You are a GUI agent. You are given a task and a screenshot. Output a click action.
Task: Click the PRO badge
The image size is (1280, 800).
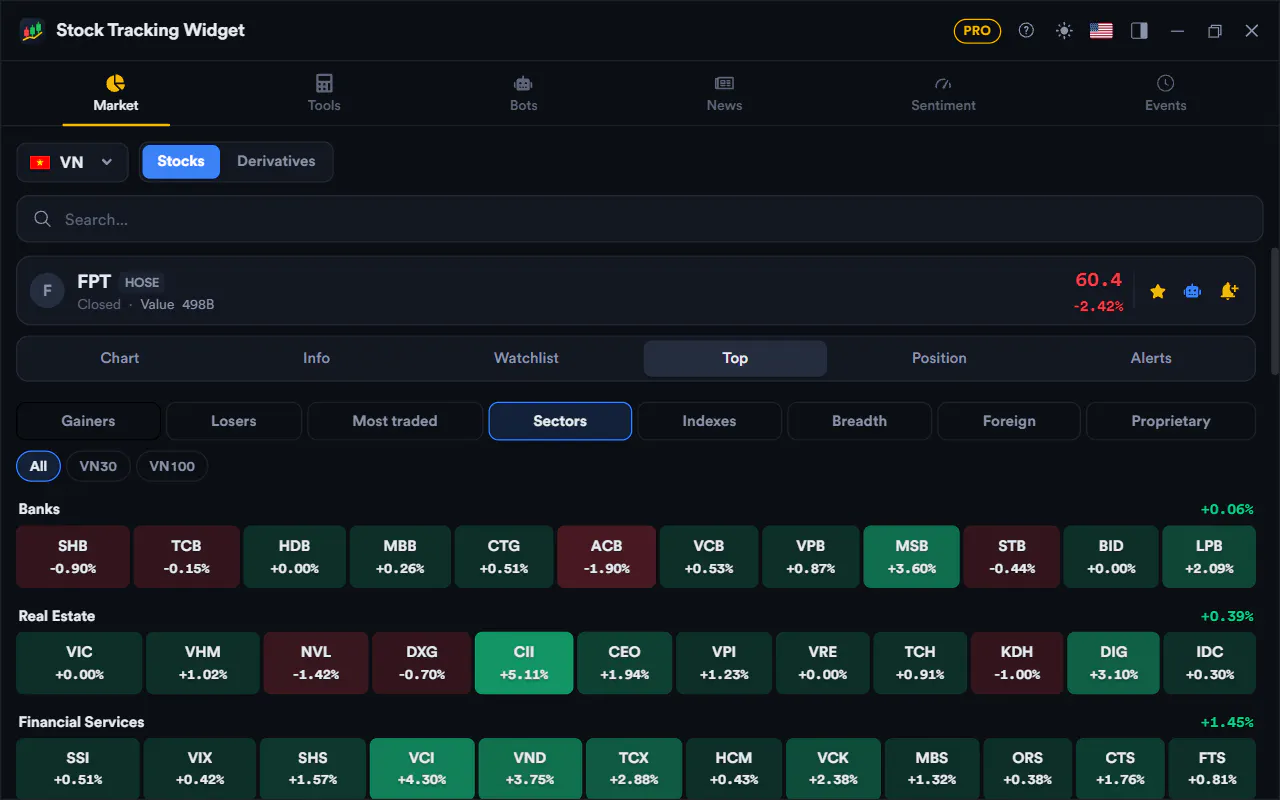pyautogui.click(x=977, y=30)
